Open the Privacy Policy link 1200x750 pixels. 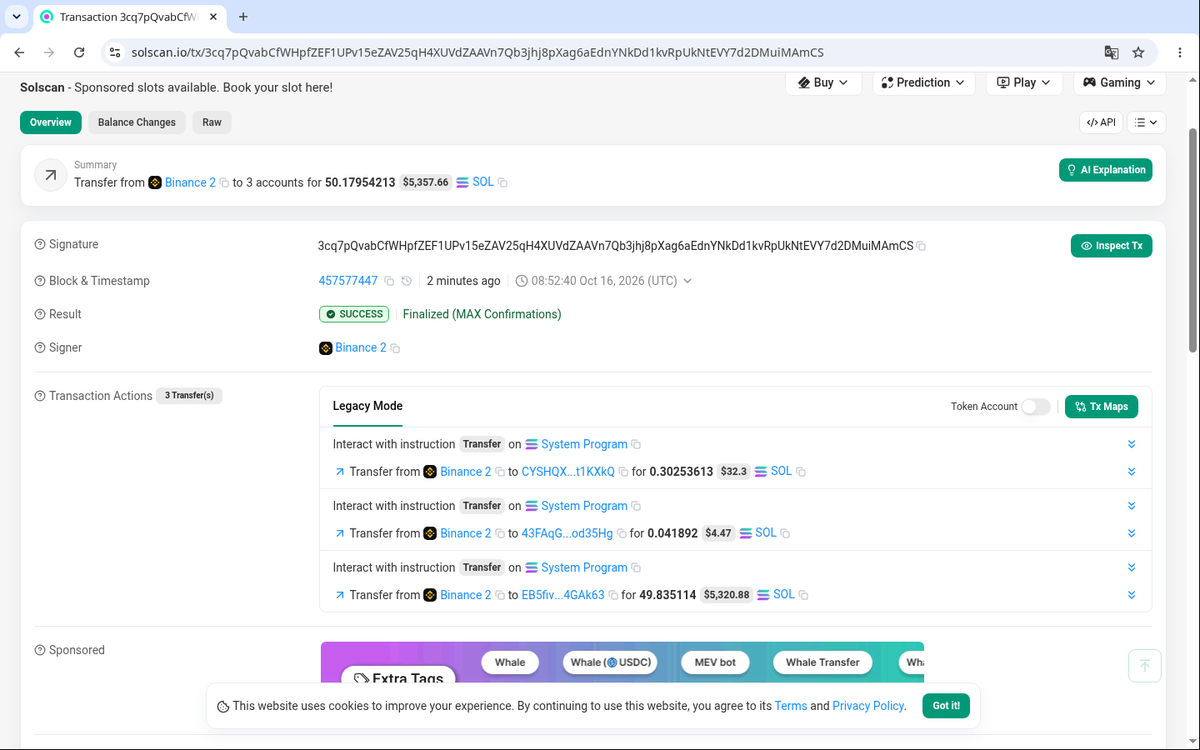pyautogui.click(x=868, y=706)
